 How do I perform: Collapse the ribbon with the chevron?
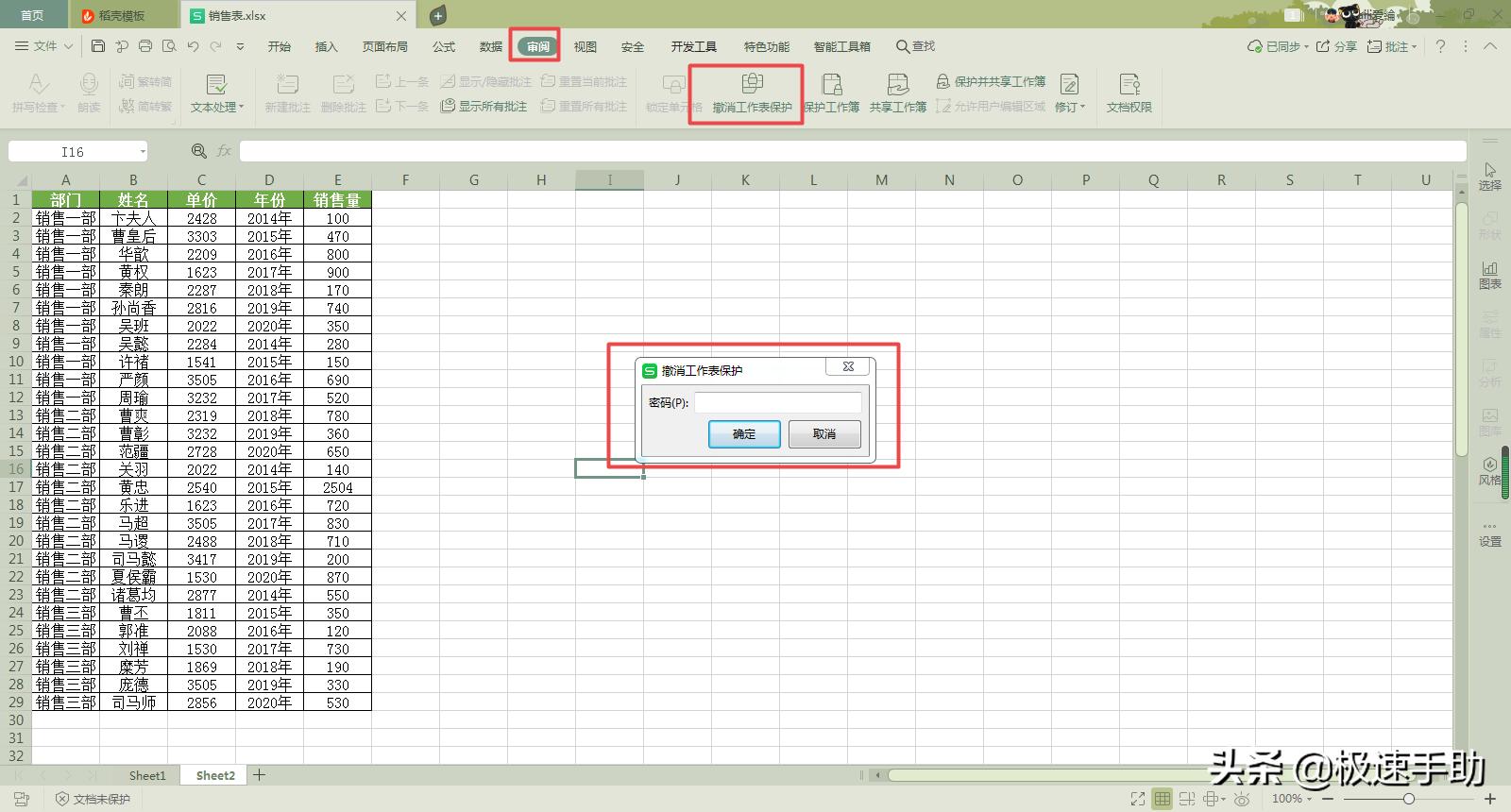[x=1490, y=46]
